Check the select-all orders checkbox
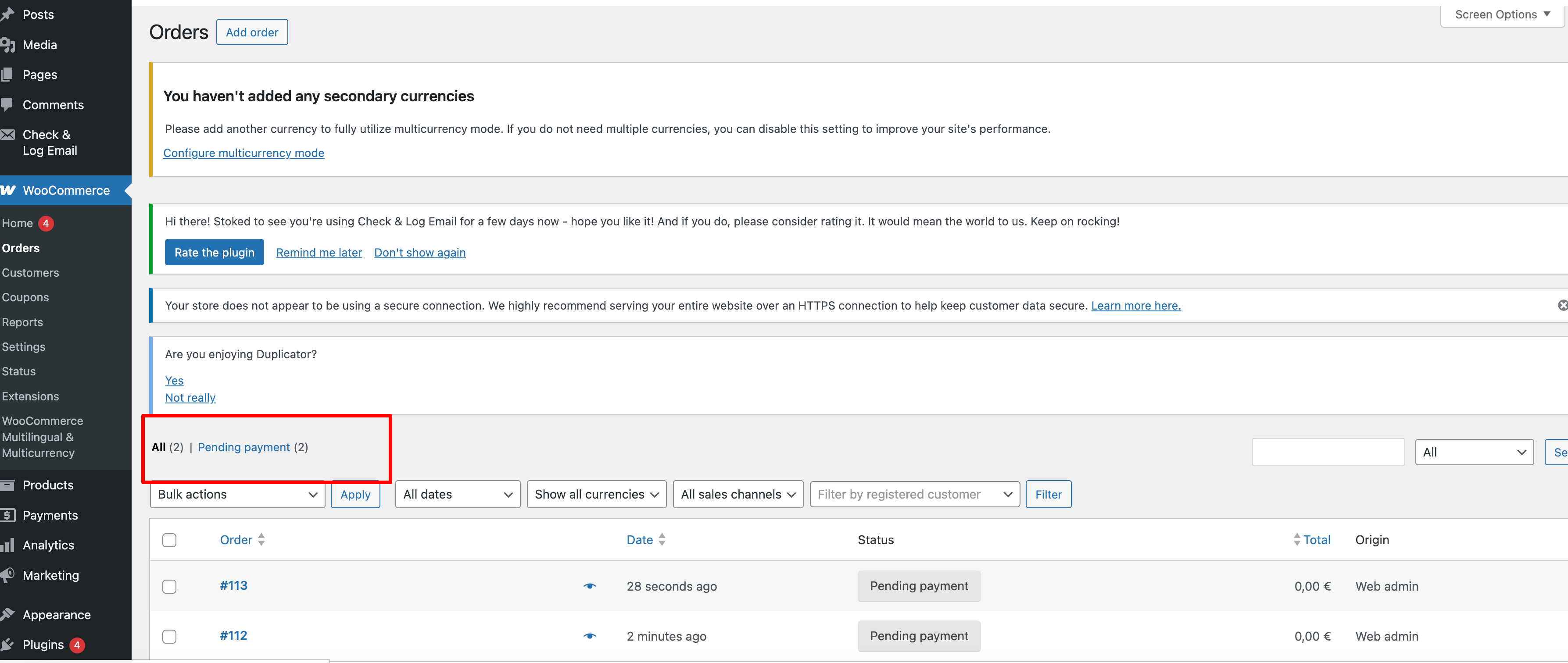 pyautogui.click(x=169, y=540)
